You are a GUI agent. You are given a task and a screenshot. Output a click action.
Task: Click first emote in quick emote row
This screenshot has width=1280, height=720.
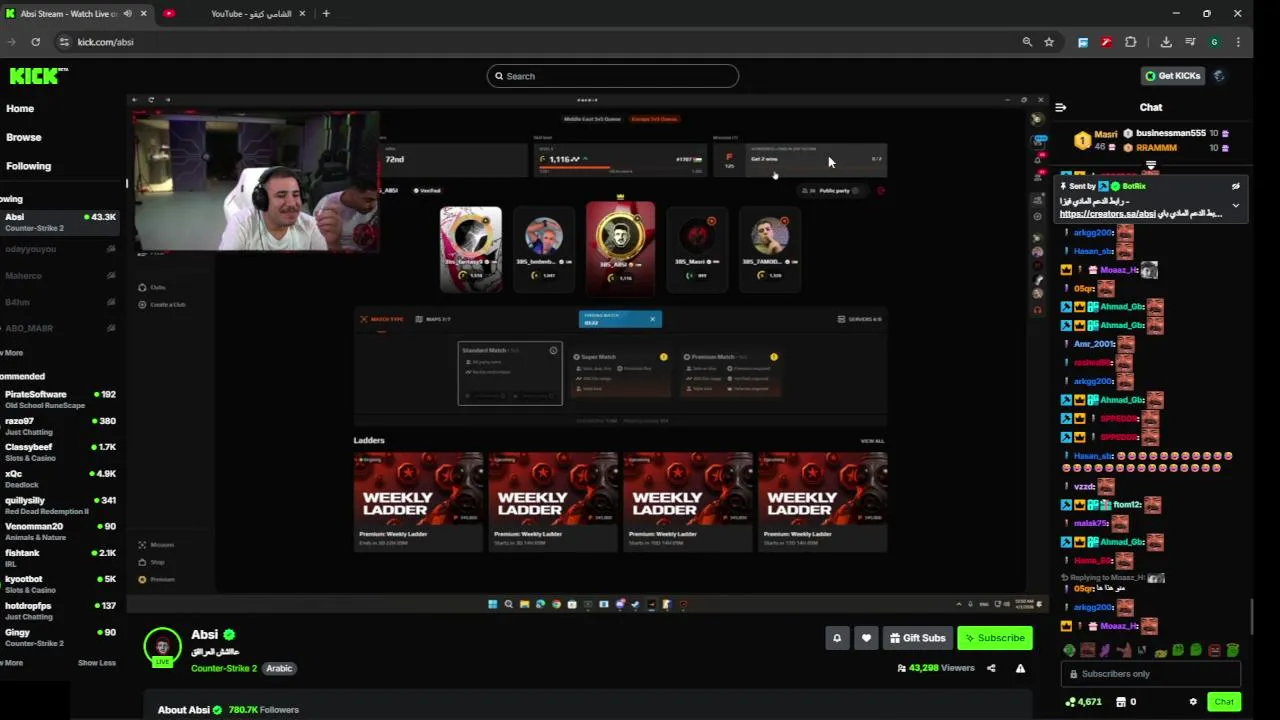(1069, 650)
